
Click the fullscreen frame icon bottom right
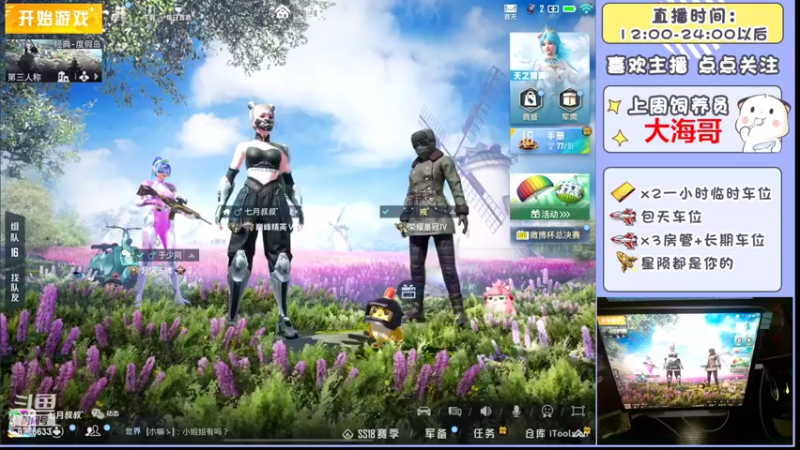[578, 411]
